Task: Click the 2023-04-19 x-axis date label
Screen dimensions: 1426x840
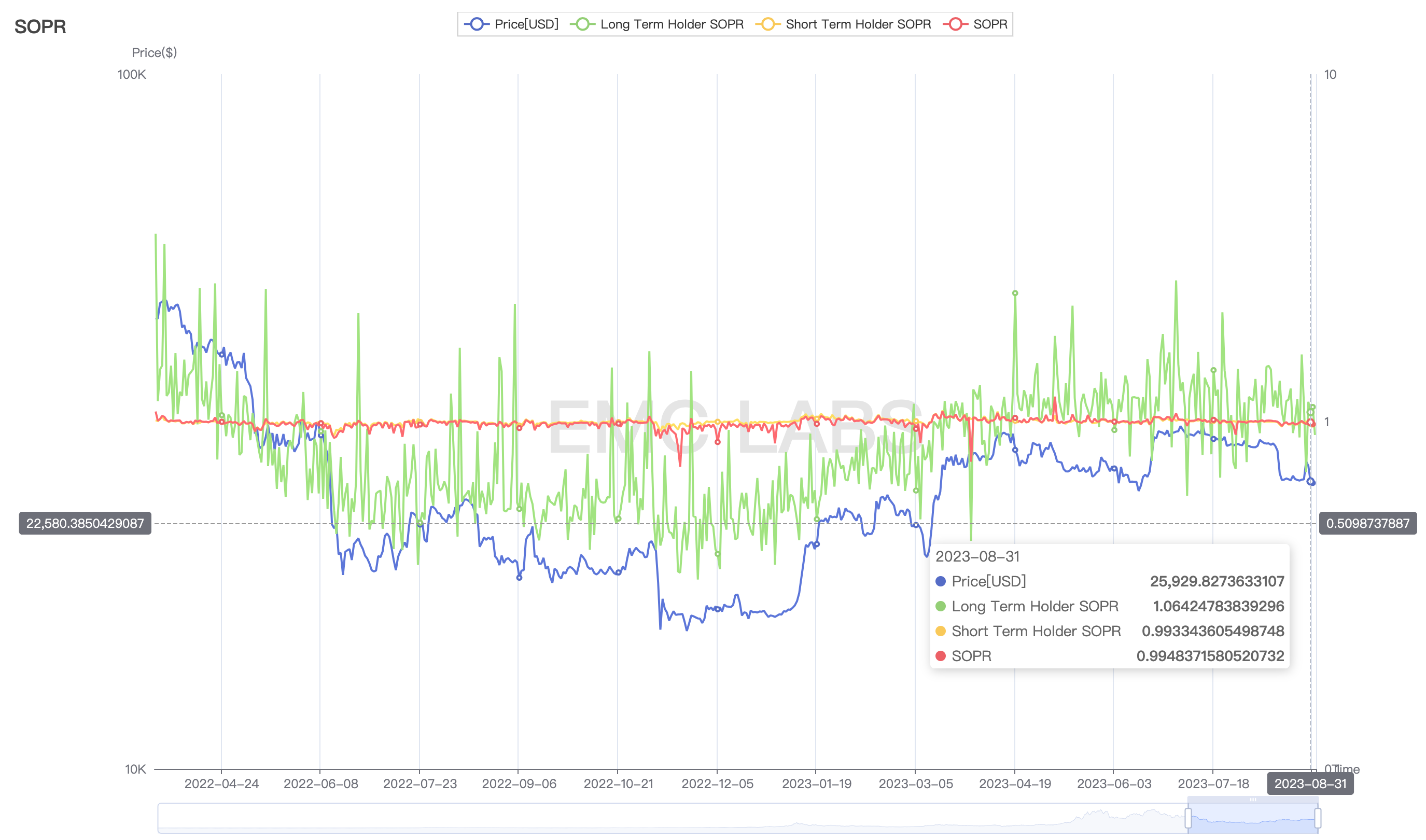Action: pos(1014,784)
